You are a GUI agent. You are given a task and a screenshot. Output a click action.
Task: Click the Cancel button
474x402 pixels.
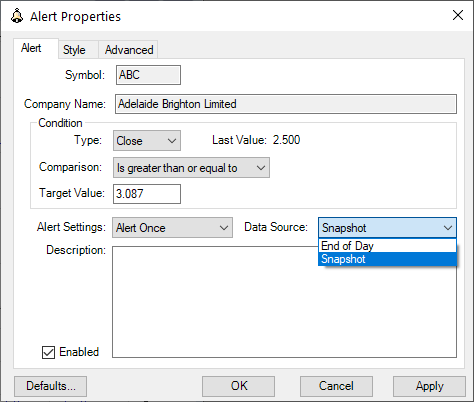[336, 386]
